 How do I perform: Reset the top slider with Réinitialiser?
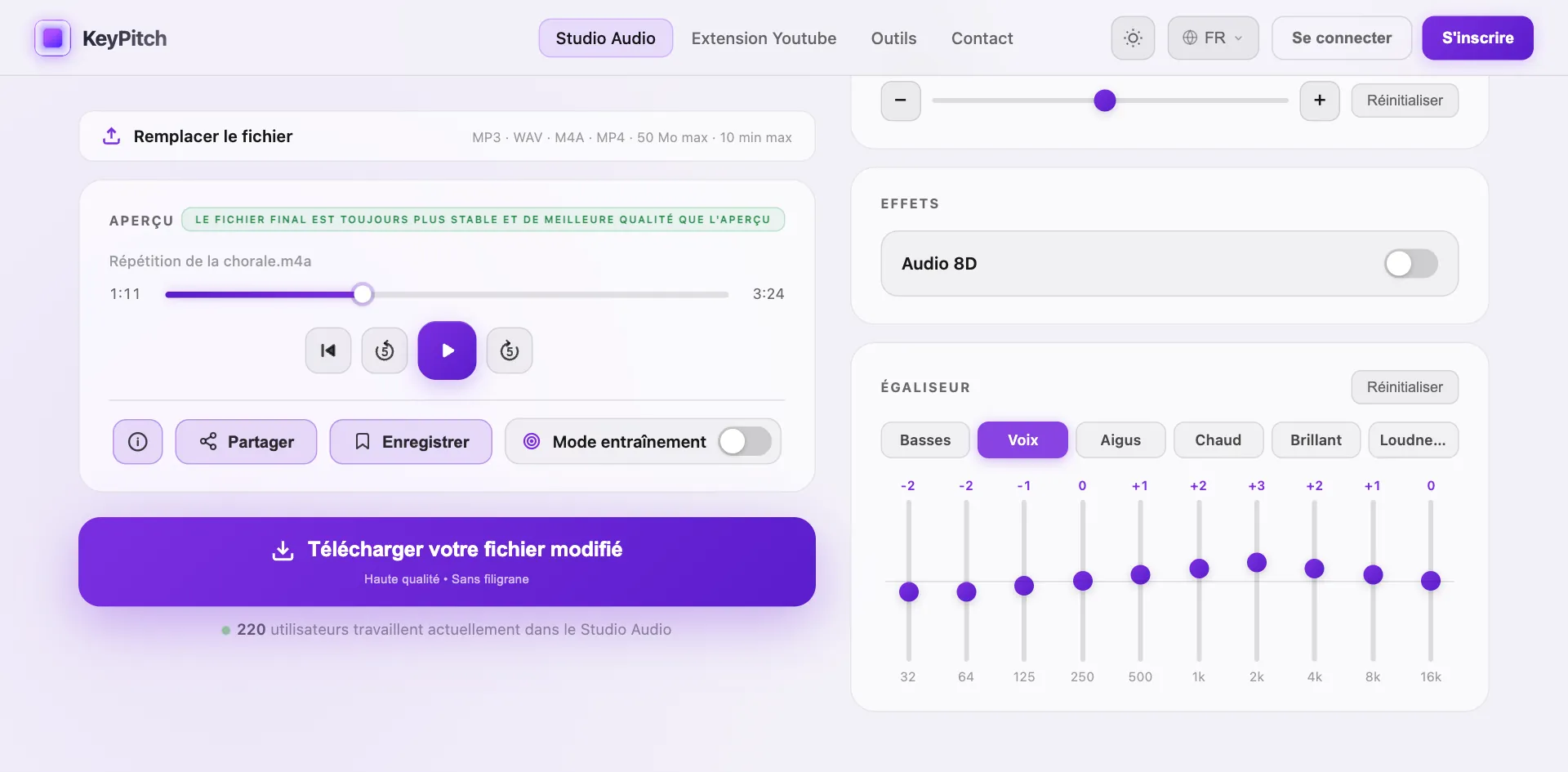[x=1405, y=100]
